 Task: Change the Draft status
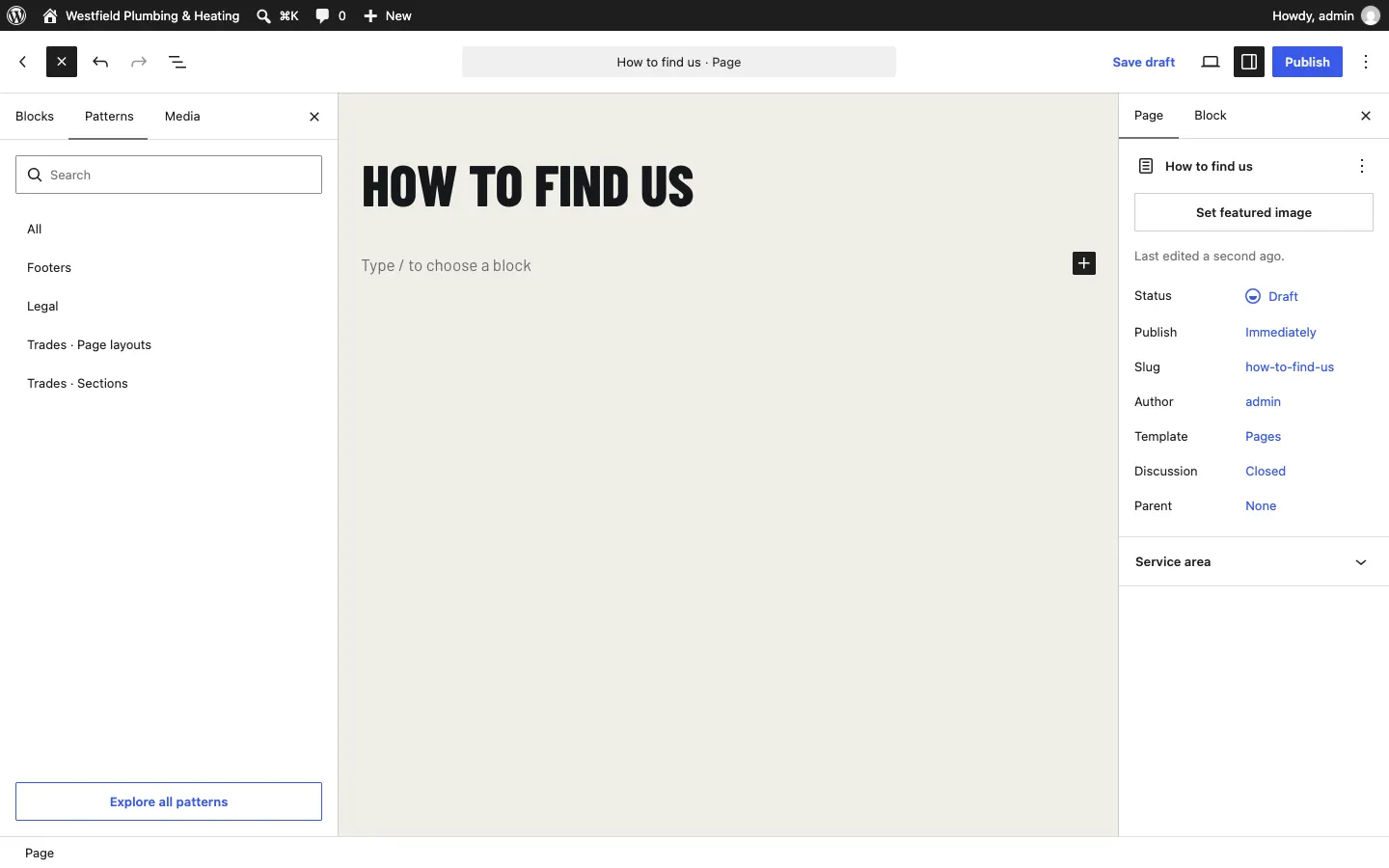pyautogui.click(x=1272, y=296)
